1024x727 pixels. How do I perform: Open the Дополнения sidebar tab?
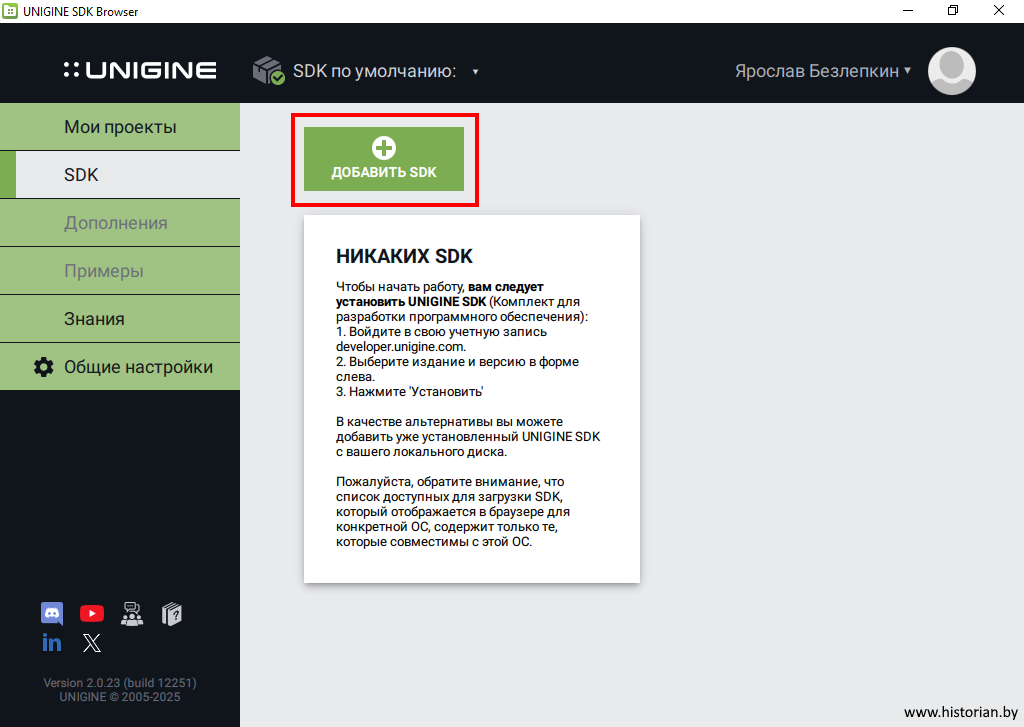[x=120, y=223]
